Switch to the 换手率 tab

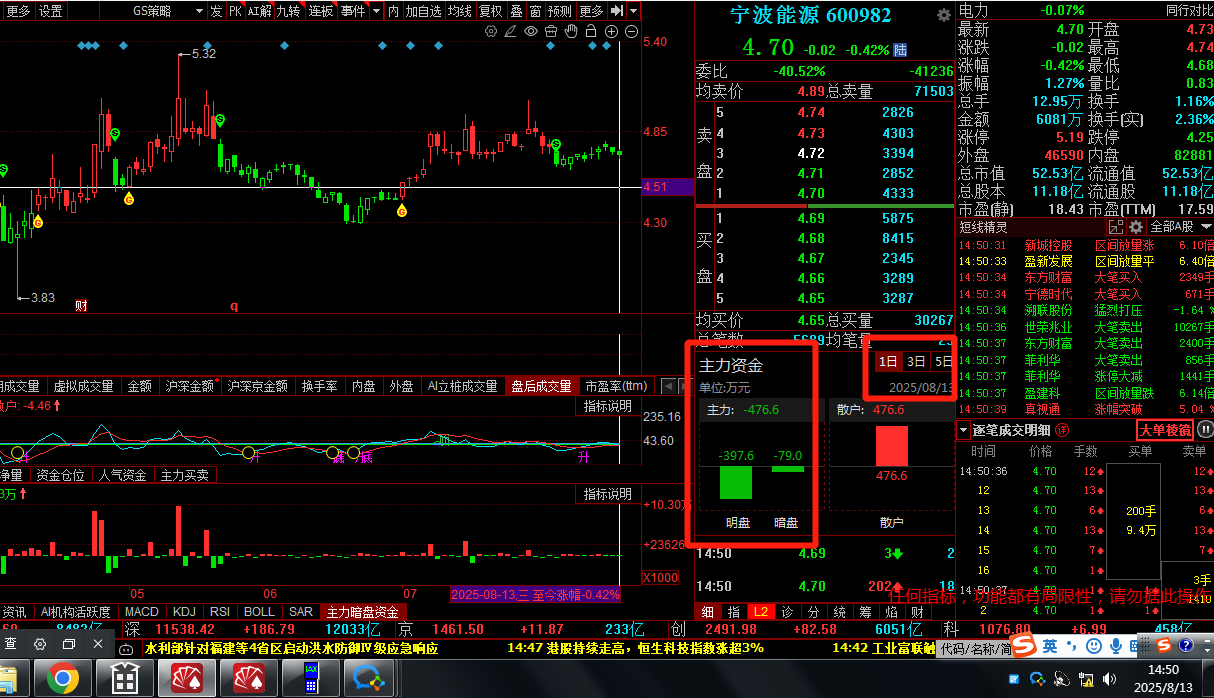tap(319, 386)
